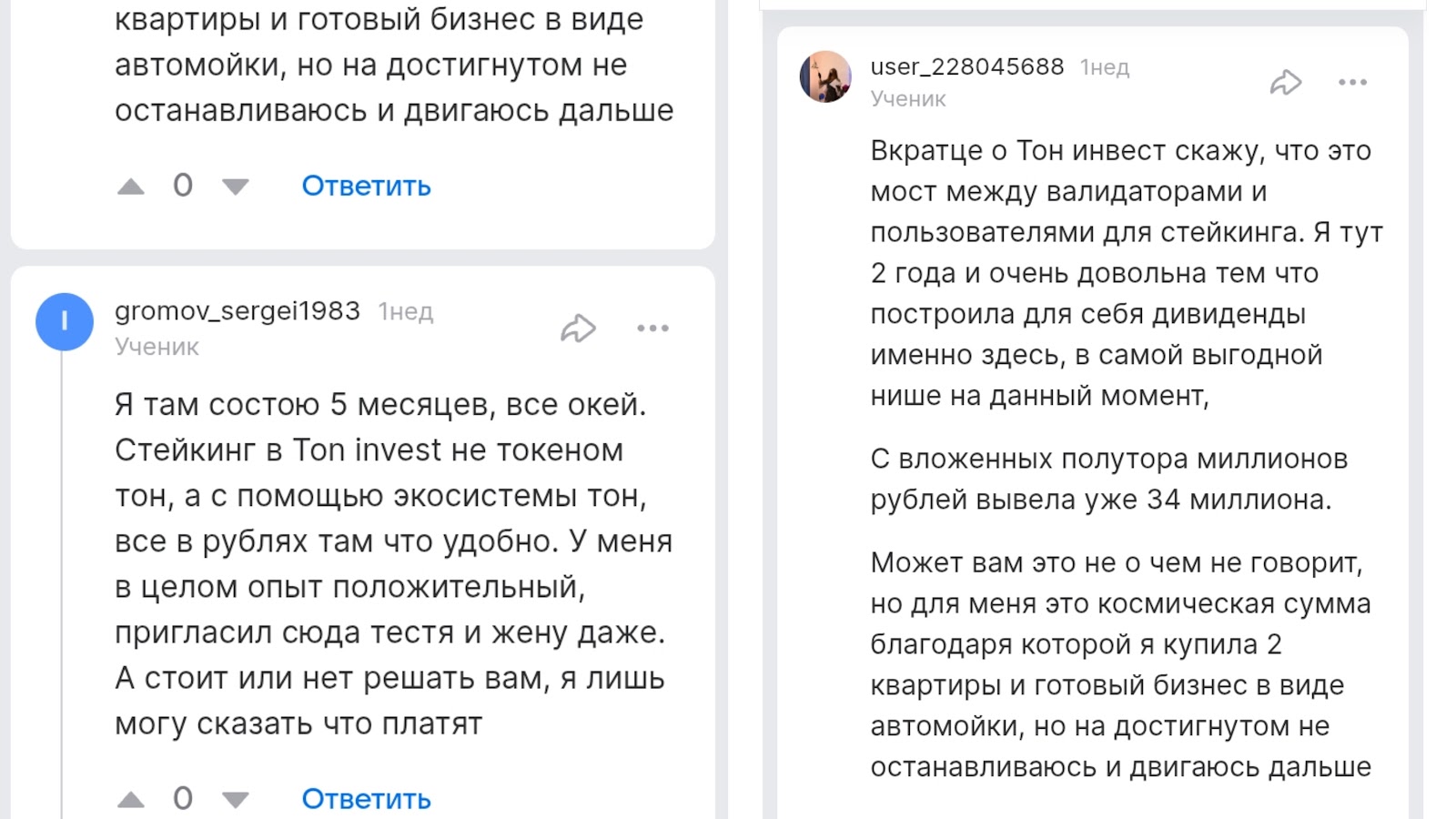Image resolution: width=1456 pixels, height=819 pixels.
Task: Open more options for user_228045688's comment
Action: click(1352, 83)
